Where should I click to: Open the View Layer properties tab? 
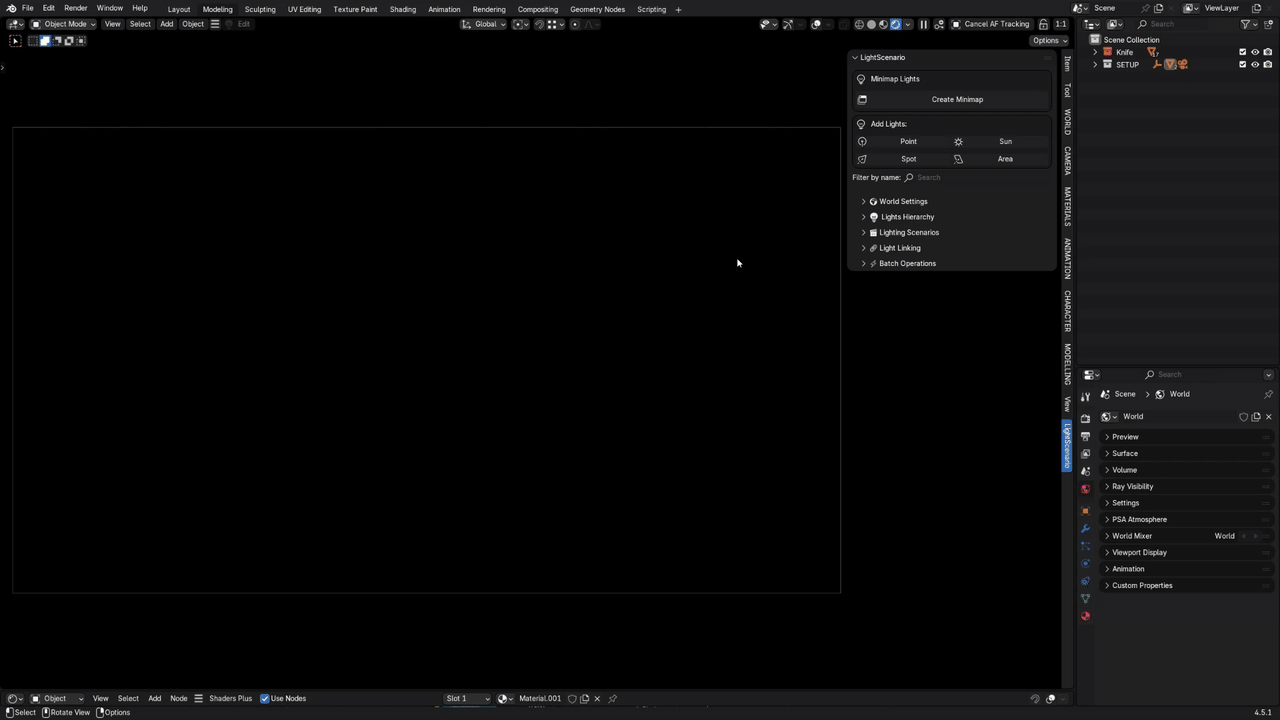[x=1085, y=454]
